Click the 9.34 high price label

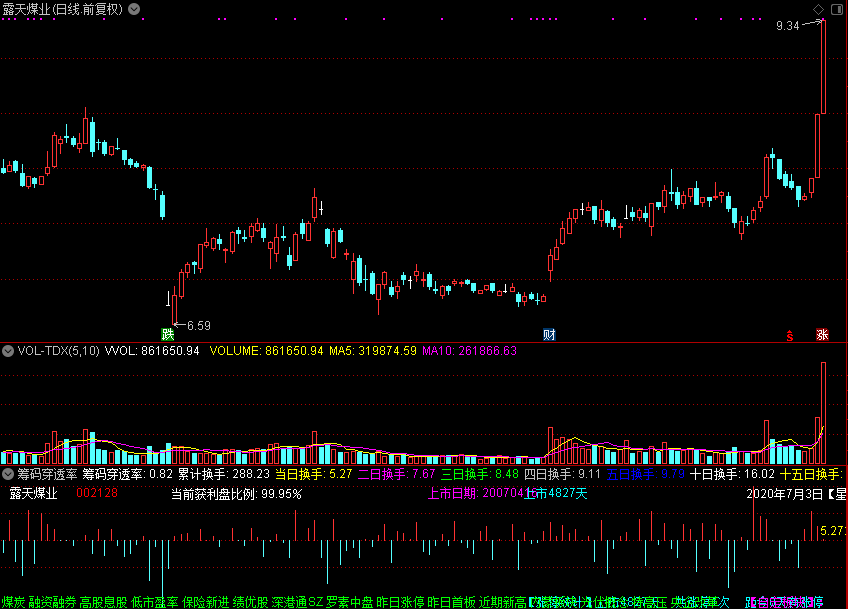(787, 25)
